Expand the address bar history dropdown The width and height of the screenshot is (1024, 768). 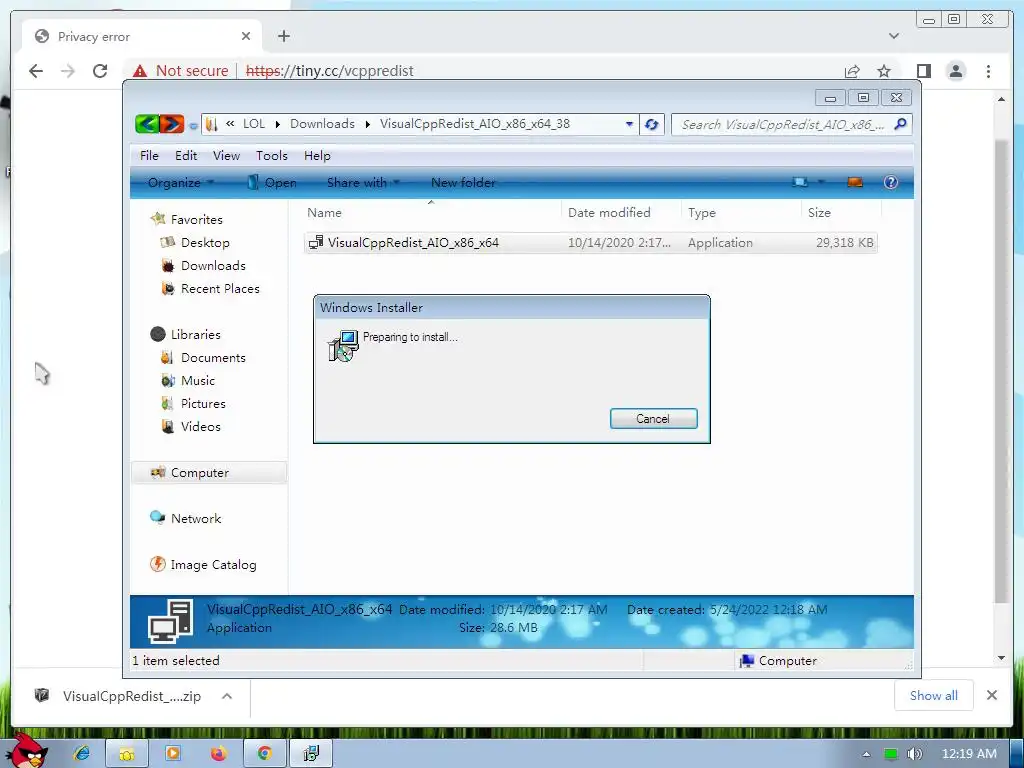pyautogui.click(x=629, y=124)
